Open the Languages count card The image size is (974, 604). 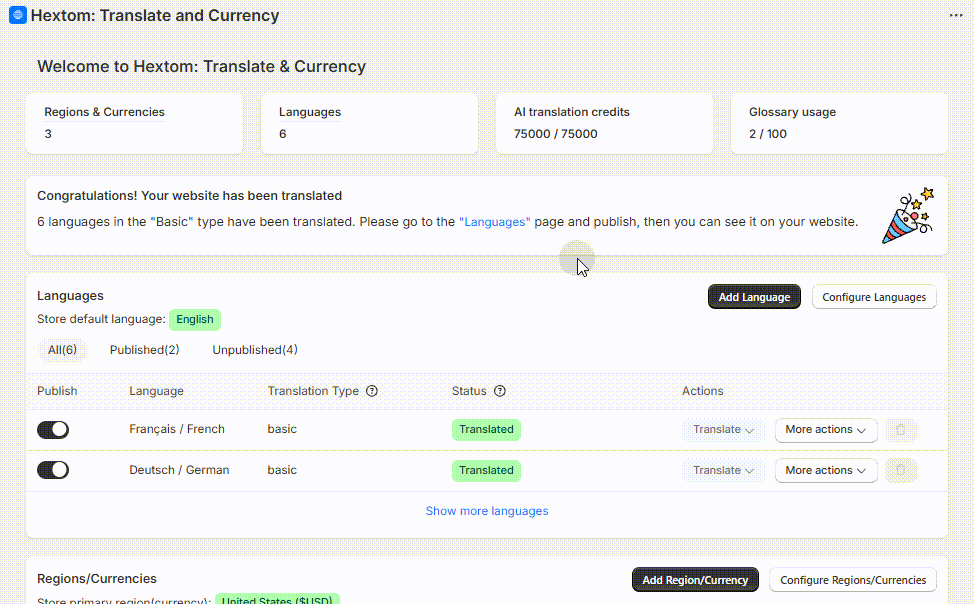pyautogui.click(x=369, y=123)
